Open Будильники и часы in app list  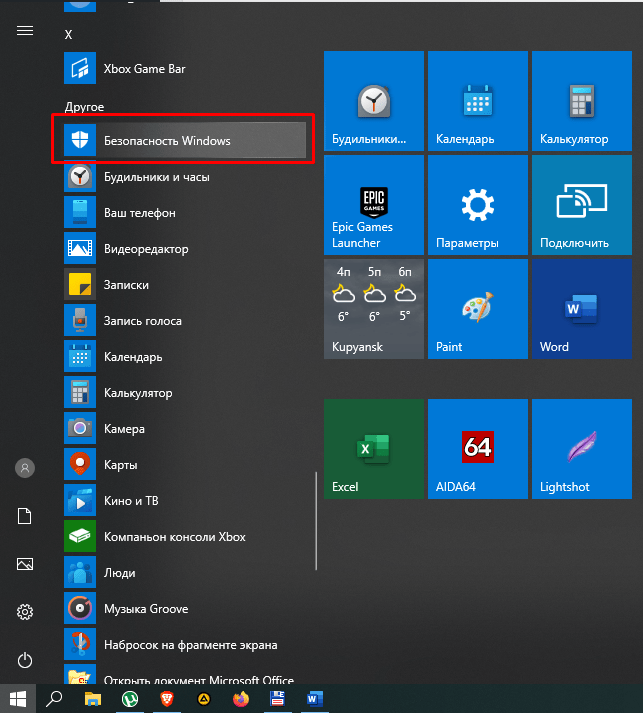click(x=185, y=177)
